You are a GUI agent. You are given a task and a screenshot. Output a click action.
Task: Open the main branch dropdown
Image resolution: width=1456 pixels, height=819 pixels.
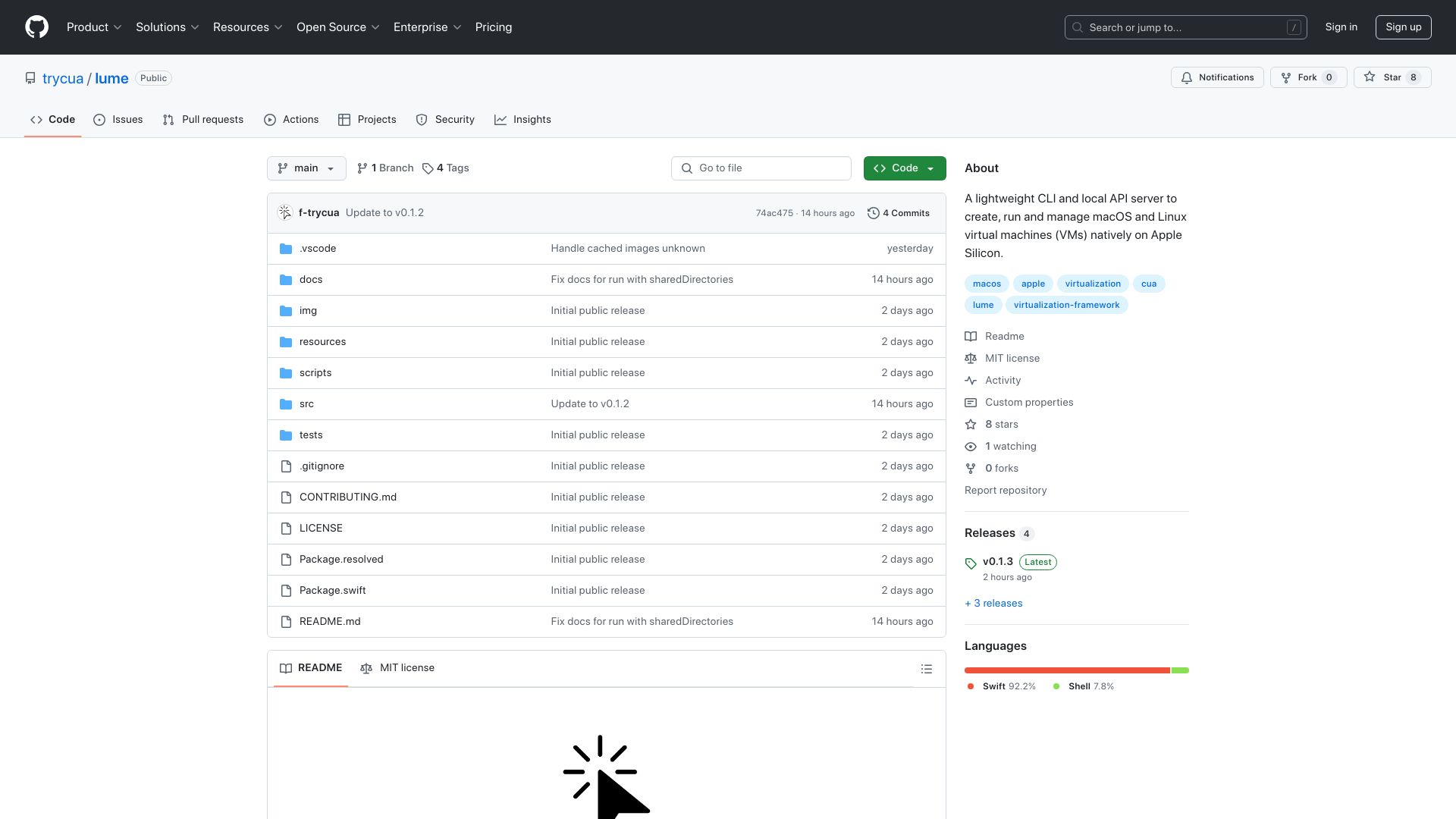point(306,168)
